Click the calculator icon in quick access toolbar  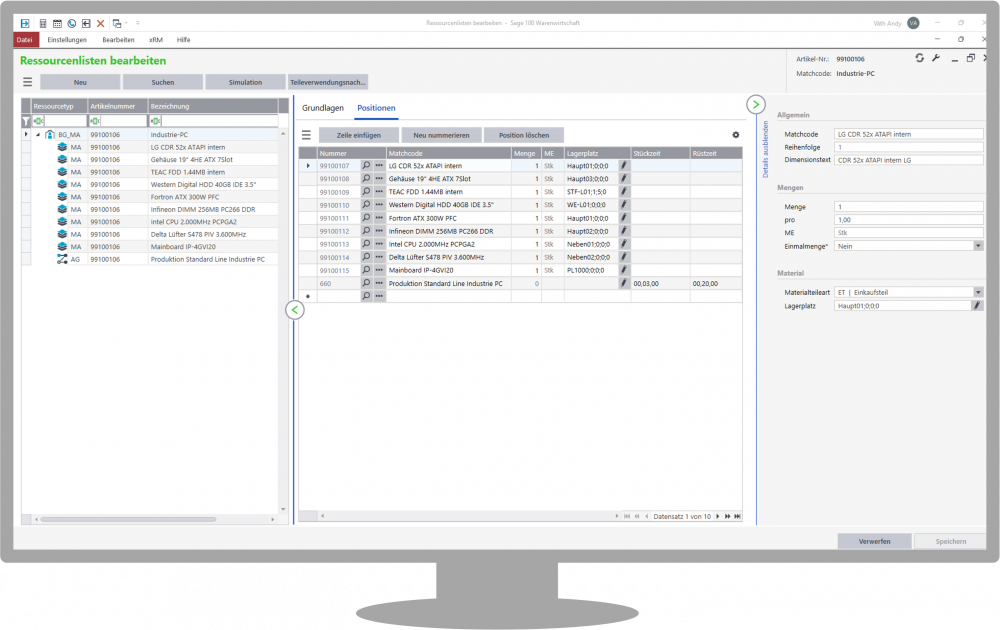click(41, 22)
